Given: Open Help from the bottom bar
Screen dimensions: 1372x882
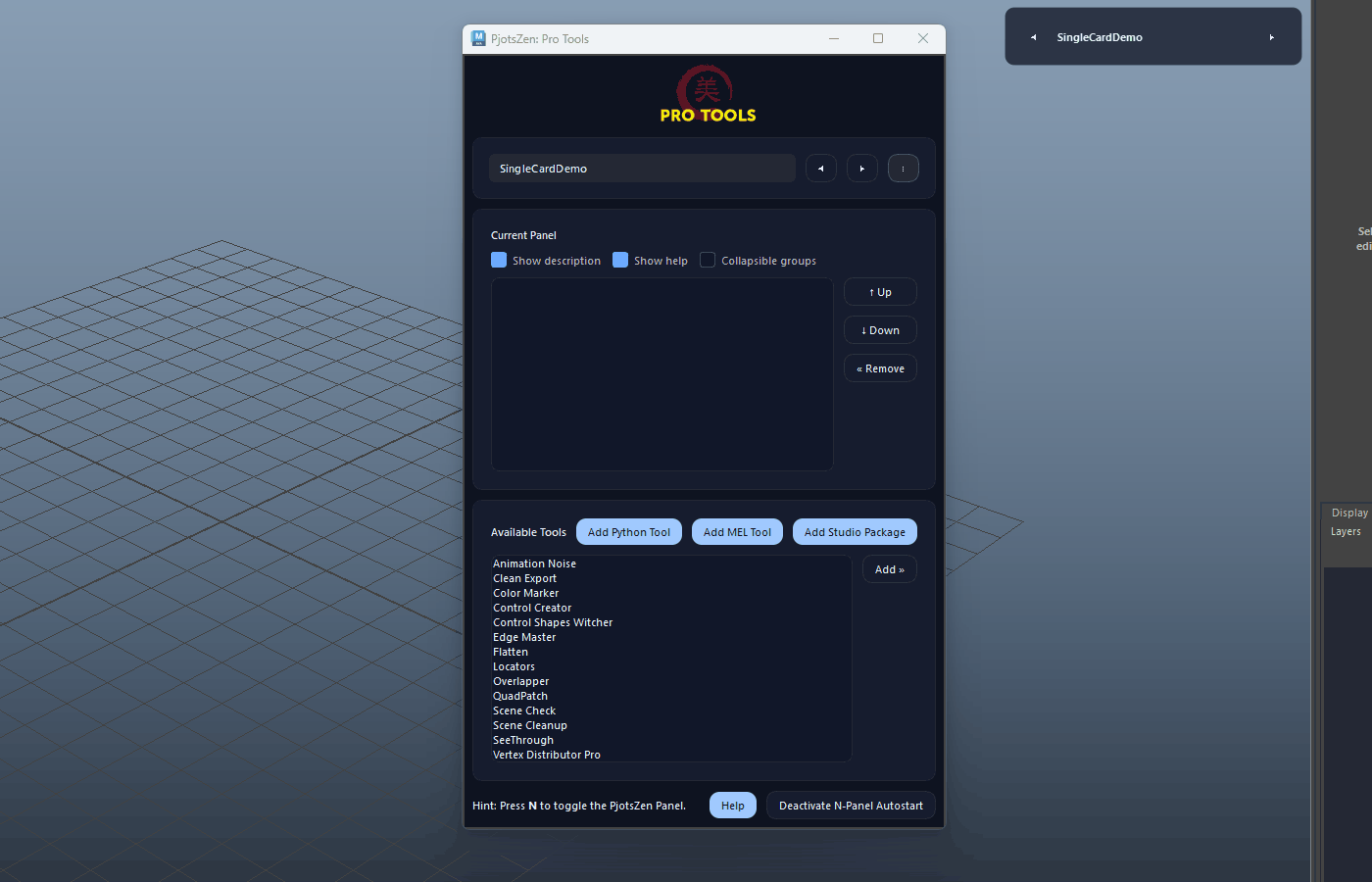Looking at the screenshot, I should (x=733, y=806).
